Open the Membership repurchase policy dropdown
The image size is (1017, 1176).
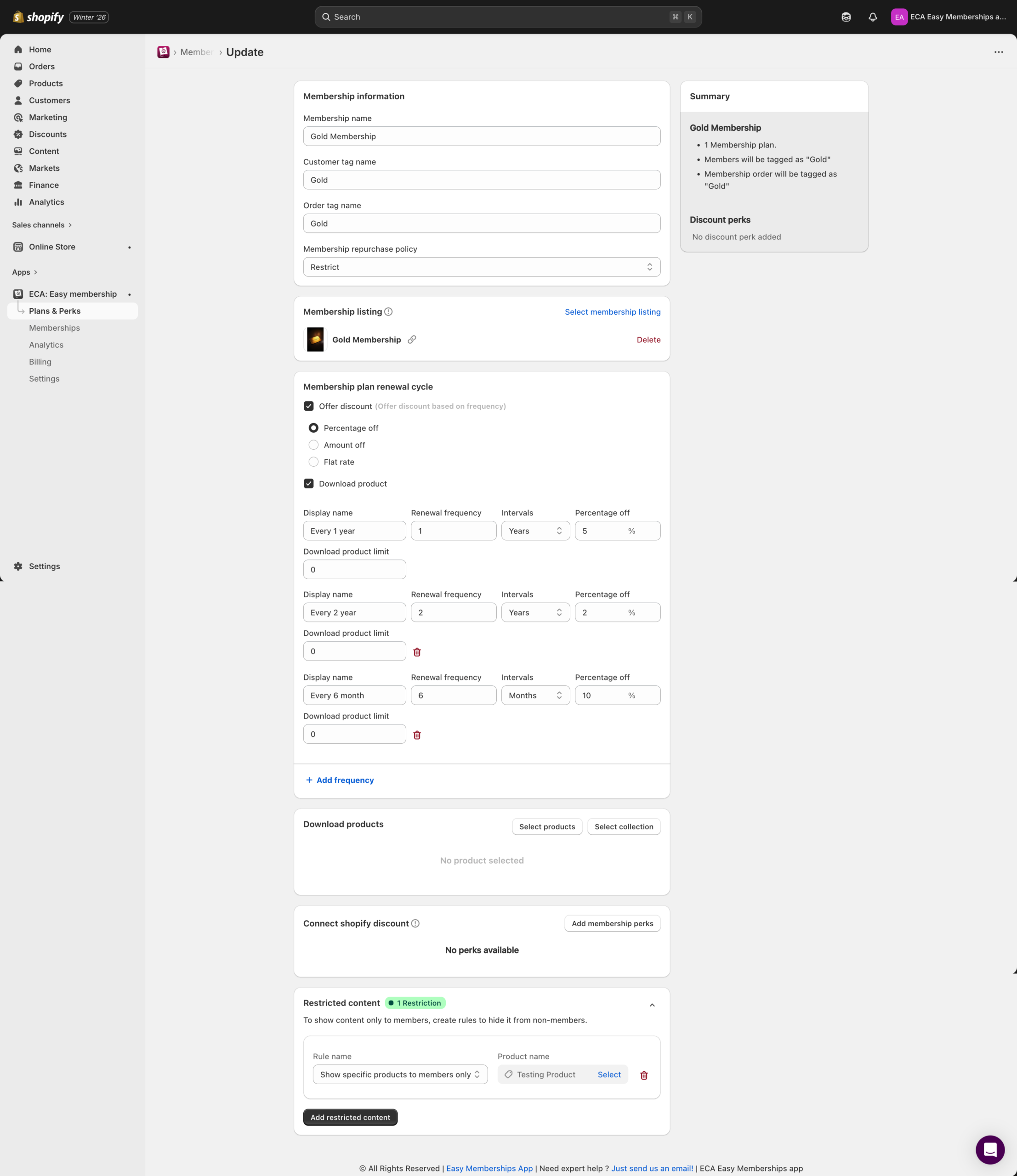click(482, 267)
